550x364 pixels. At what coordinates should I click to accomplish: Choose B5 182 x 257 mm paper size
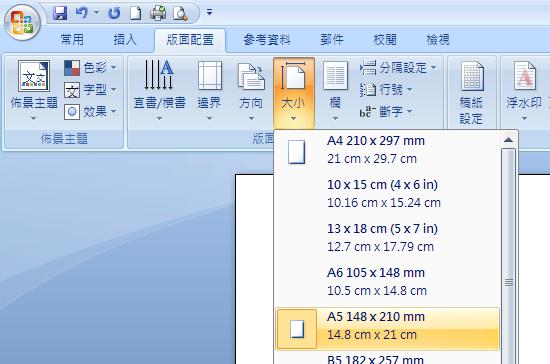click(x=387, y=358)
